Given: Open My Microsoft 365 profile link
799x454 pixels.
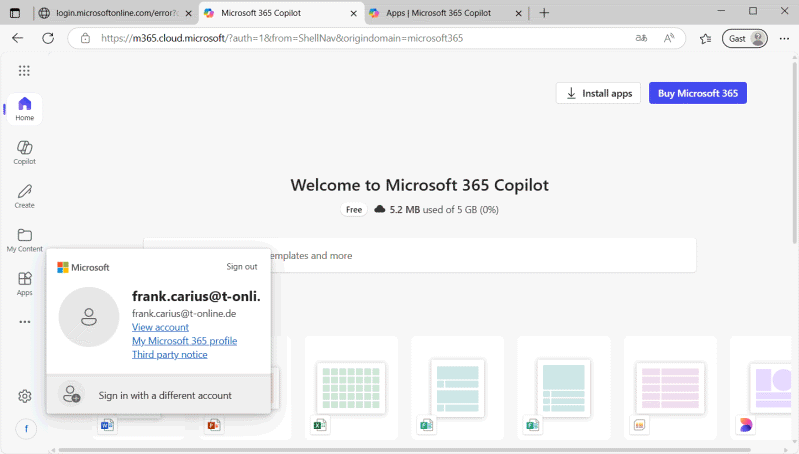Looking at the screenshot, I should point(184,341).
